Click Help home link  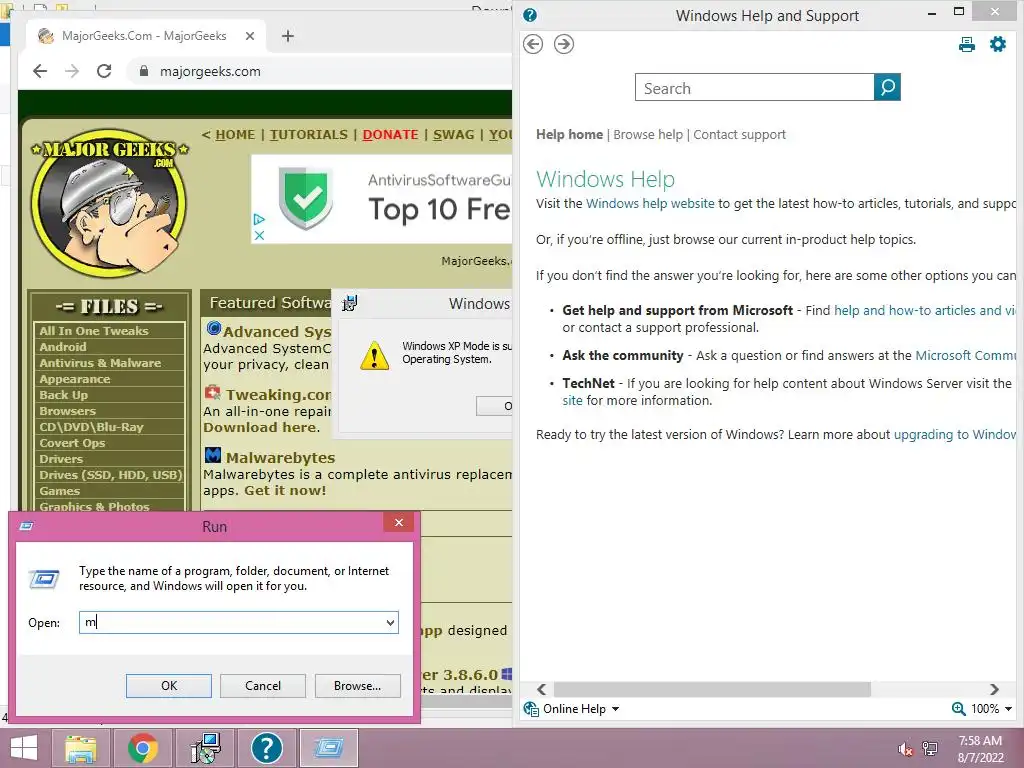point(569,135)
